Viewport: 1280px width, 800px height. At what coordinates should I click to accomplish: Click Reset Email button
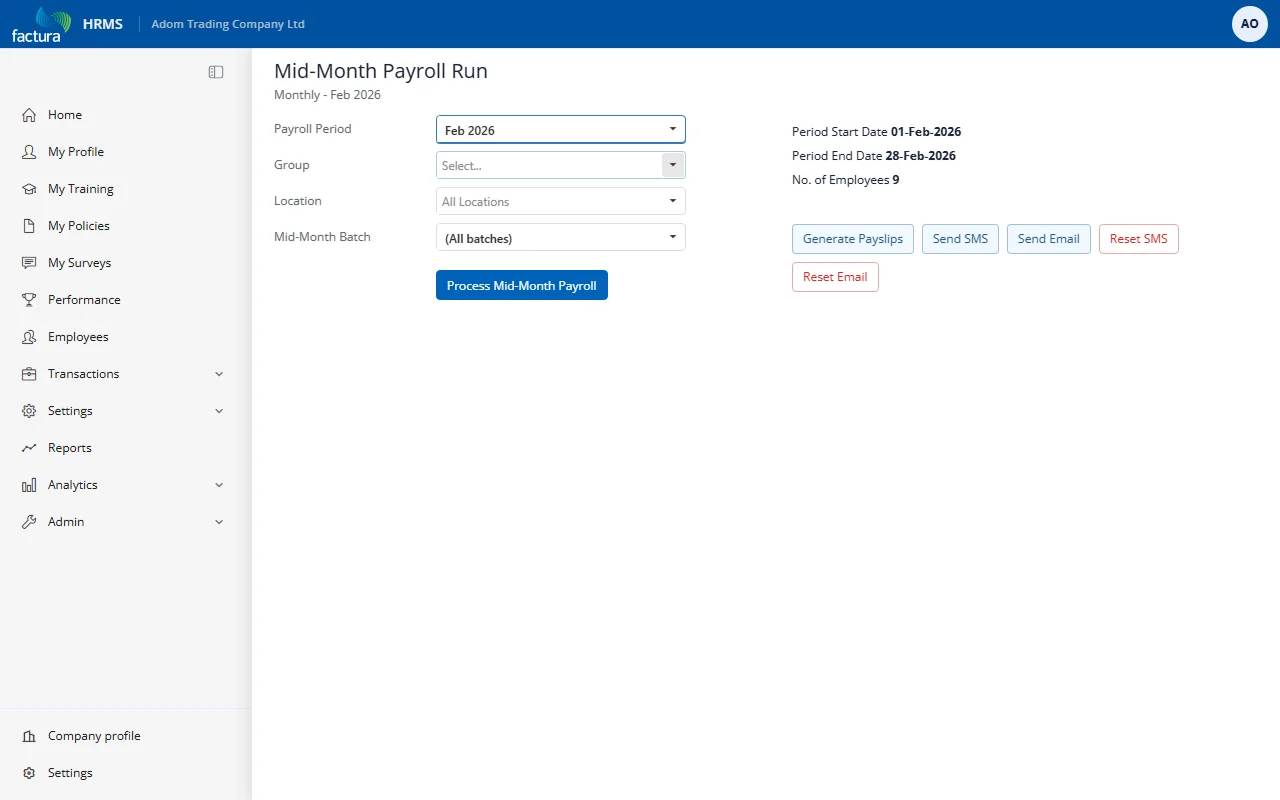tap(835, 277)
